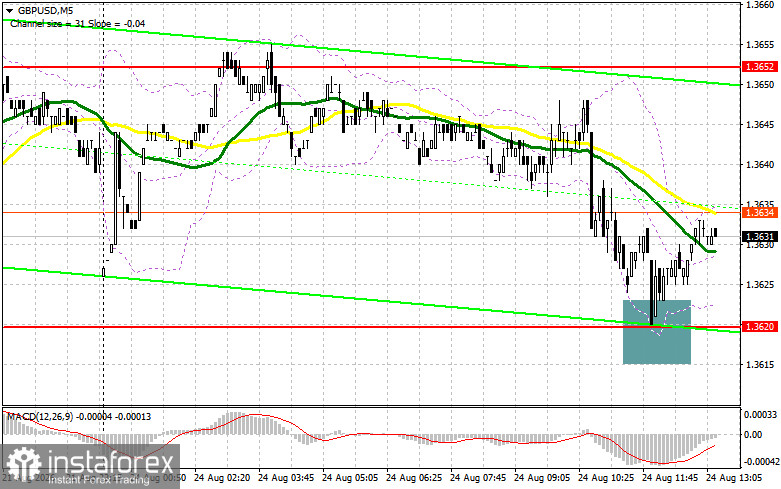The image size is (781, 489).
Task: Click the 0.00 MACD scale value
Action: point(753,434)
